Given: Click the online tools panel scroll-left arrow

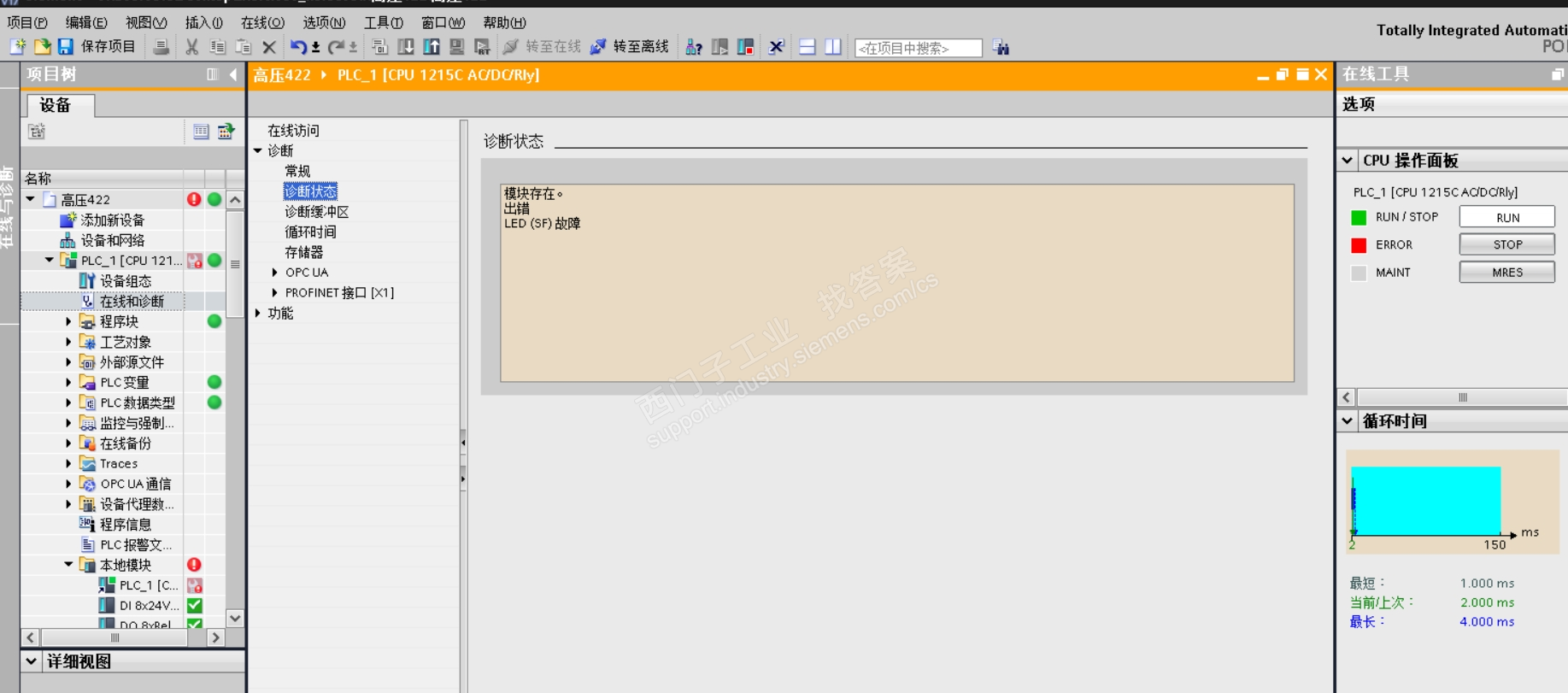Looking at the screenshot, I should [x=1347, y=397].
